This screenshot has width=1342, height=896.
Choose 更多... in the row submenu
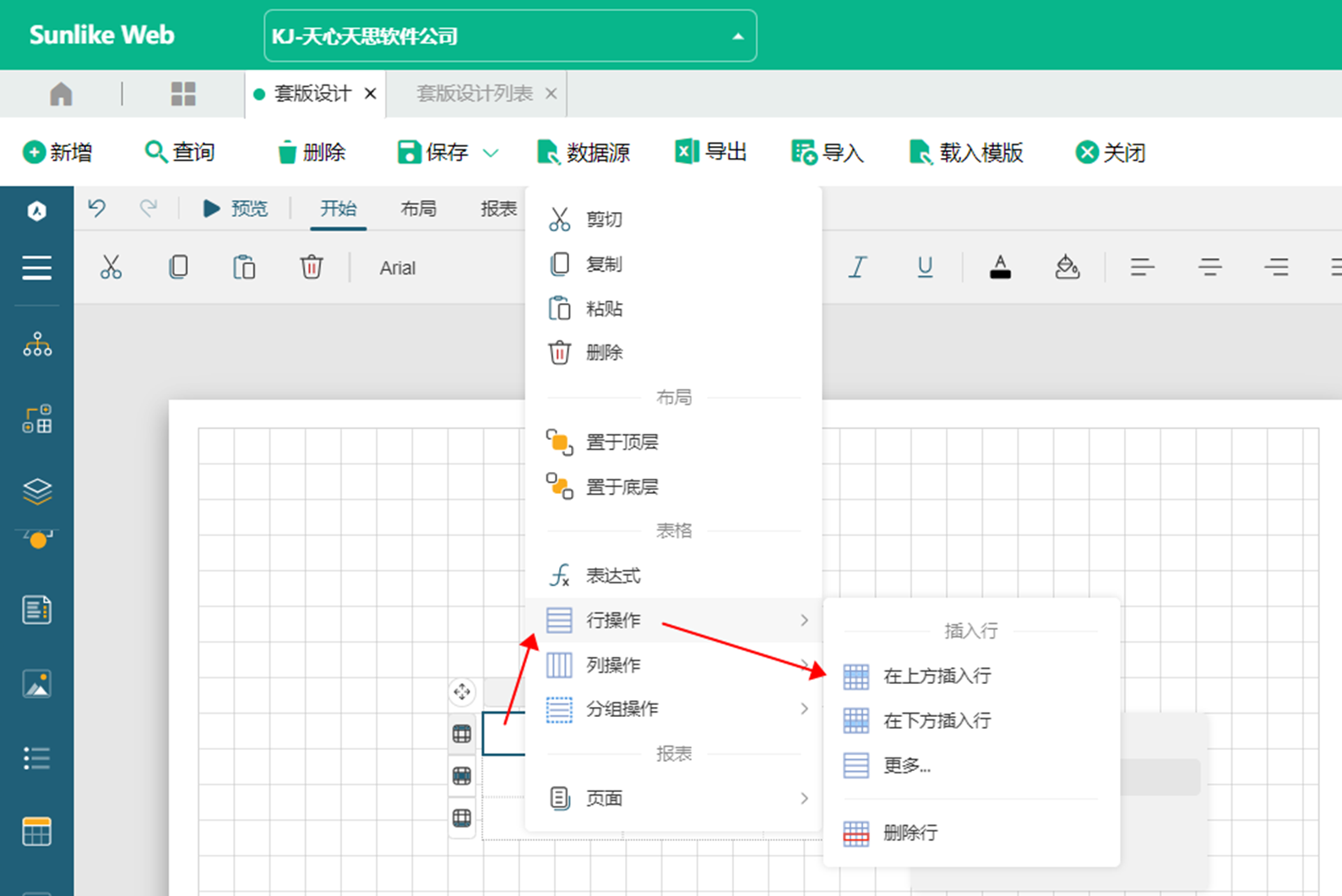pyautogui.click(x=971, y=765)
